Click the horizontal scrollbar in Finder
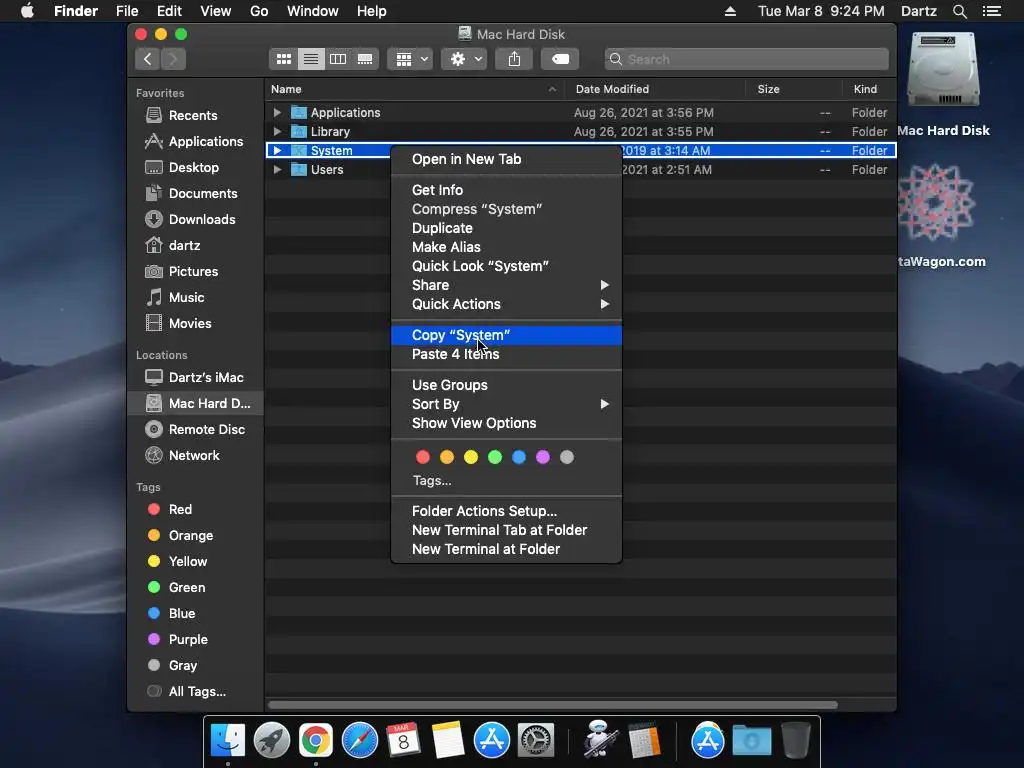 pyautogui.click(x=552, y=705)
